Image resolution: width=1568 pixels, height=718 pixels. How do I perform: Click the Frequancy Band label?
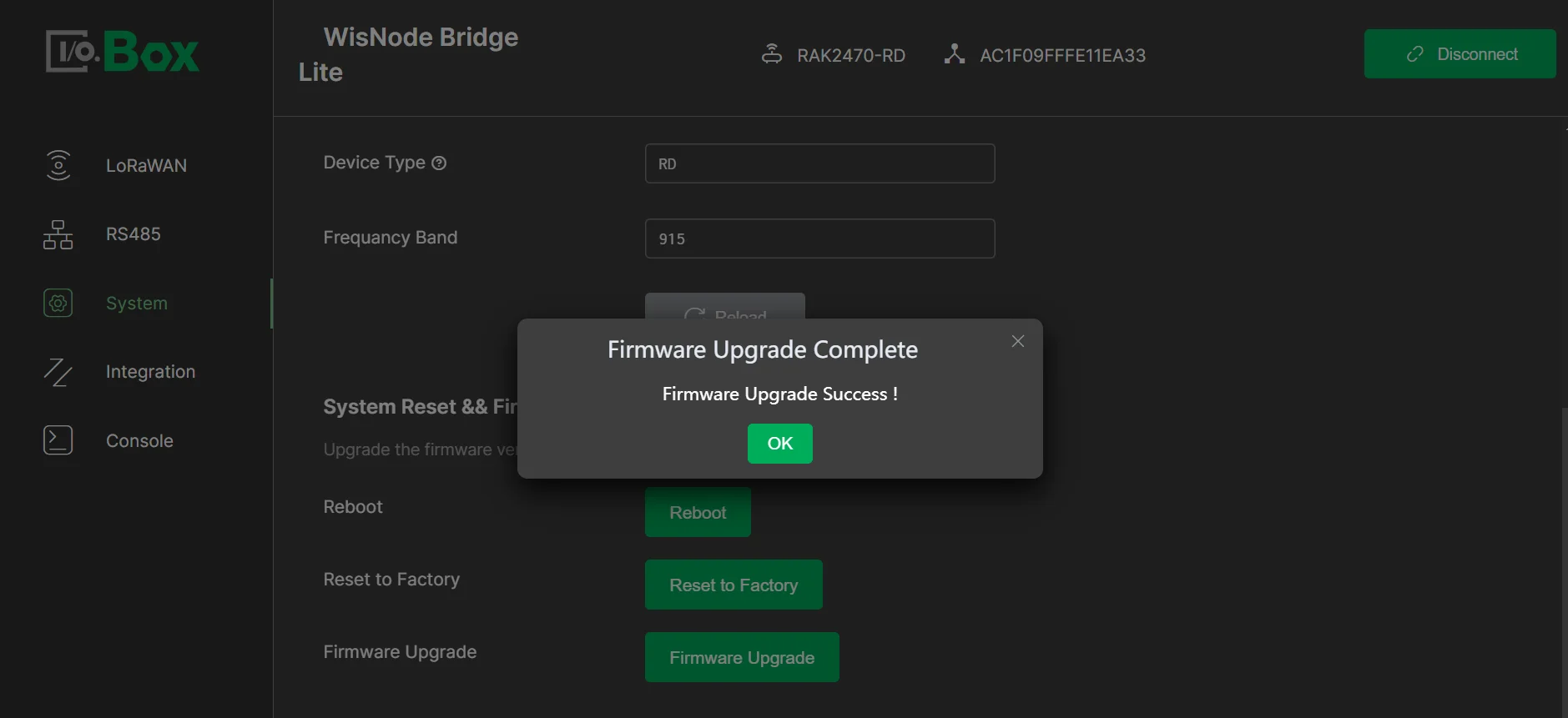pyautogui.click(x=391, y=238)
